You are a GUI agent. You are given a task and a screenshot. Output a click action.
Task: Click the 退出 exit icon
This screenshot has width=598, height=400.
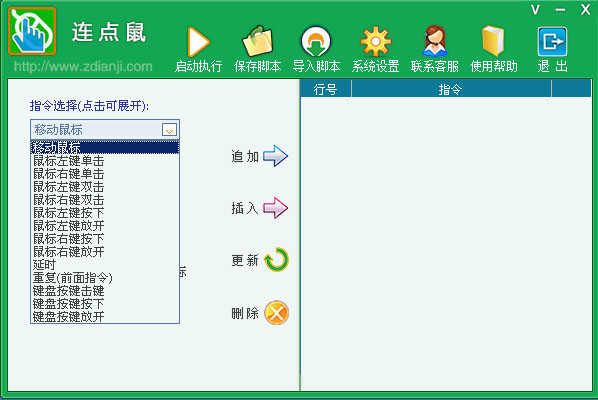coord(552,42)
